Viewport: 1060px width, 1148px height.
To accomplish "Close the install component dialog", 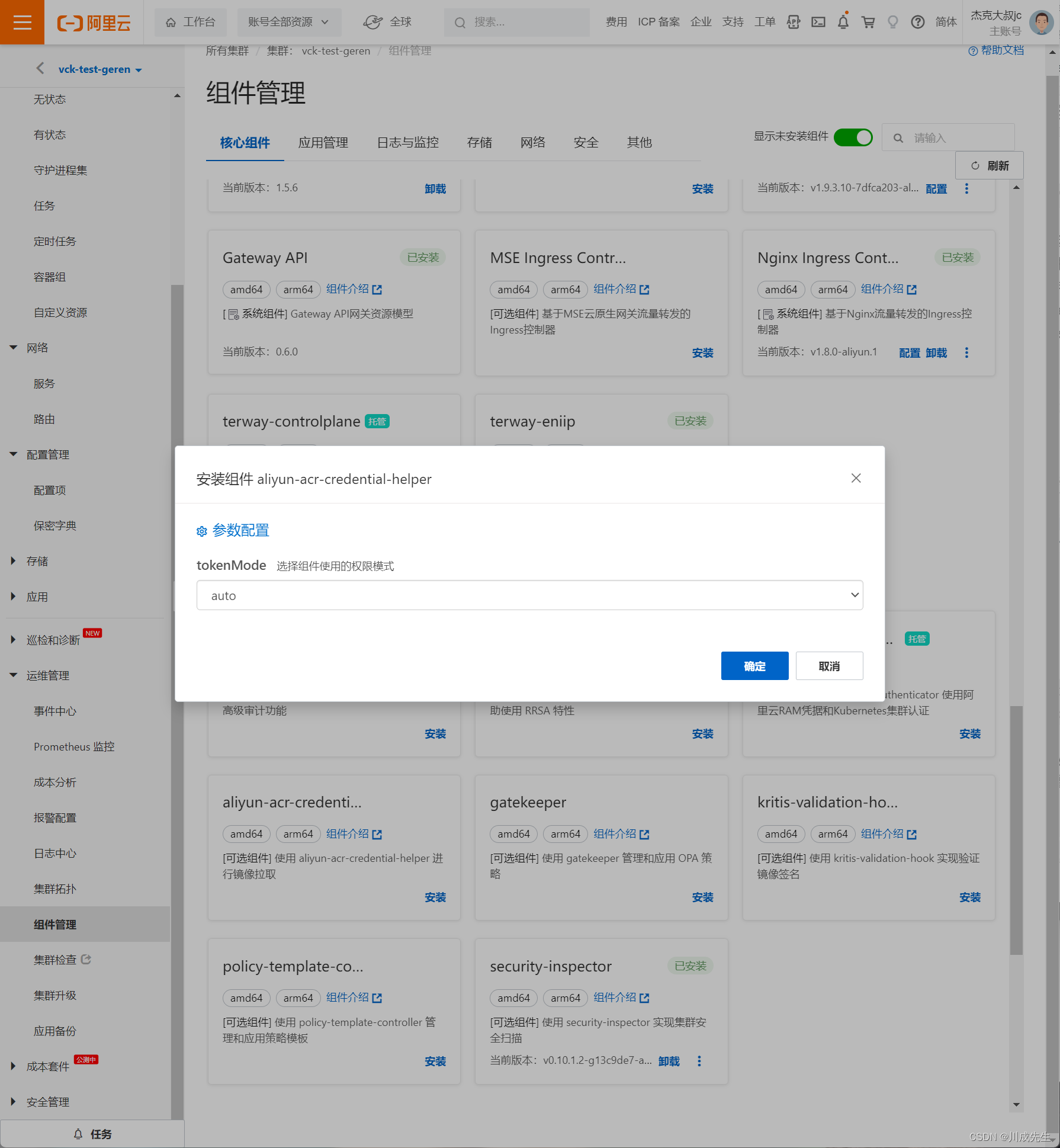I will point(856,478).
